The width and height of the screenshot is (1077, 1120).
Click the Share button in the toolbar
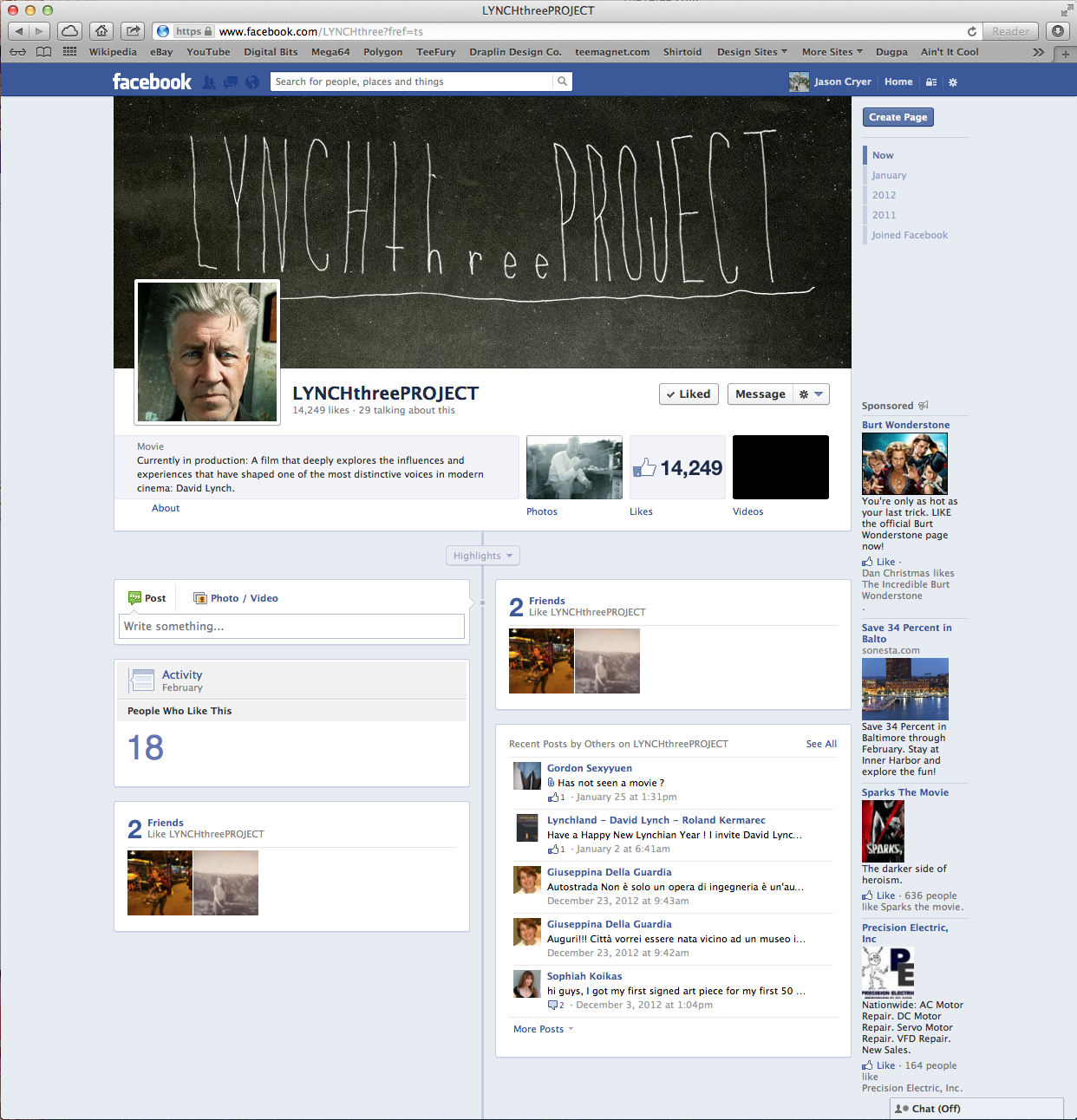pyautogui.click(x=133, y=31)
